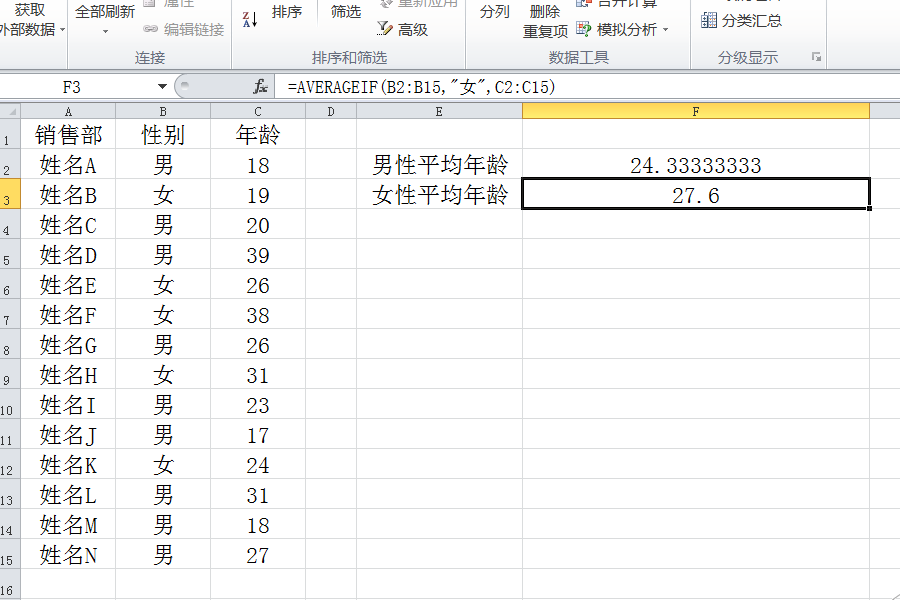Viewport: 900px width, 600px height.
Task: Click age cell 39 in 姓名D row
Action: pyautogui.click(x=258, y=254)
